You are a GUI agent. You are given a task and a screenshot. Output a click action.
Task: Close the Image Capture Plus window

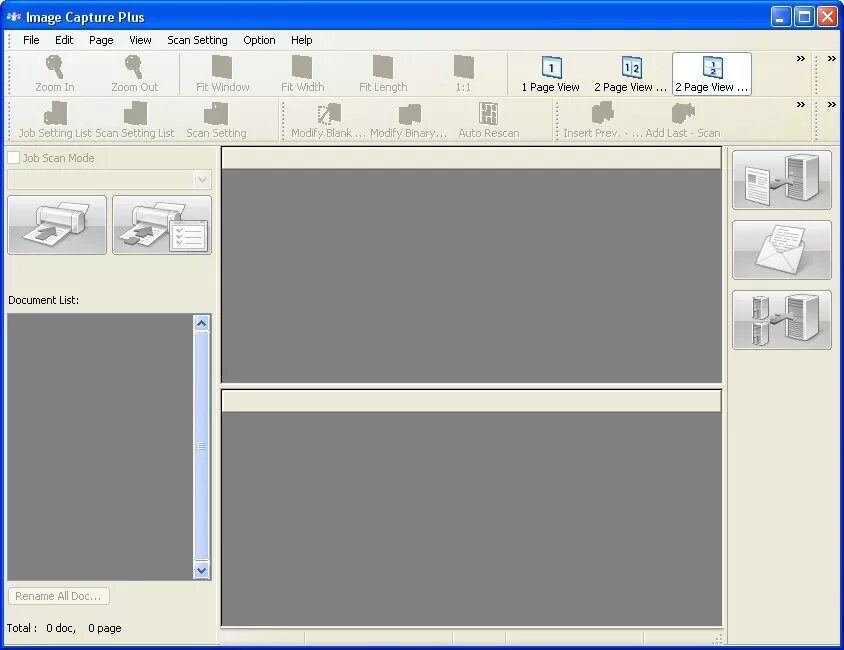tap(827, 17)
